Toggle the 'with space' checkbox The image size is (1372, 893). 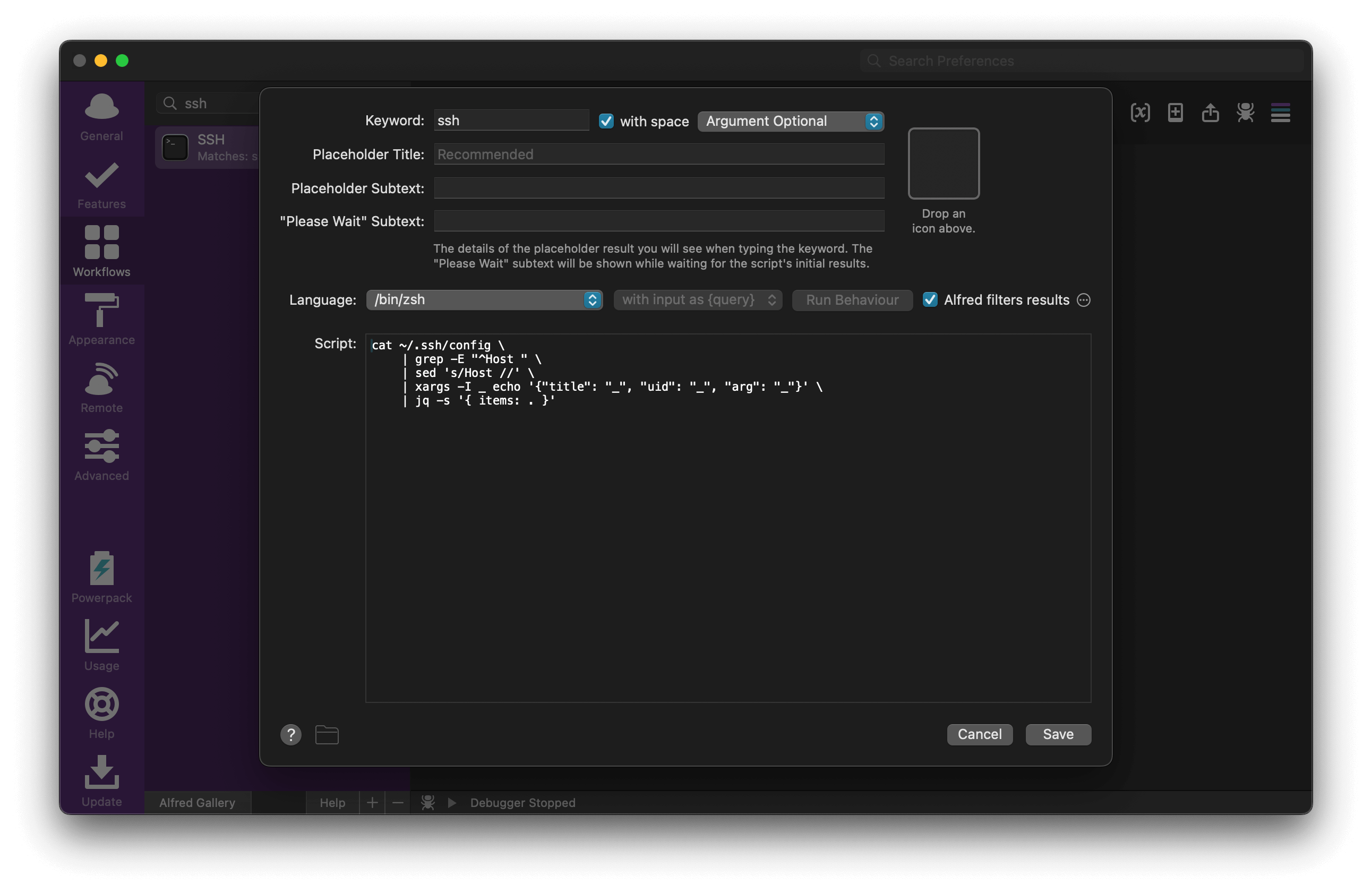click(x=606, y=121)
